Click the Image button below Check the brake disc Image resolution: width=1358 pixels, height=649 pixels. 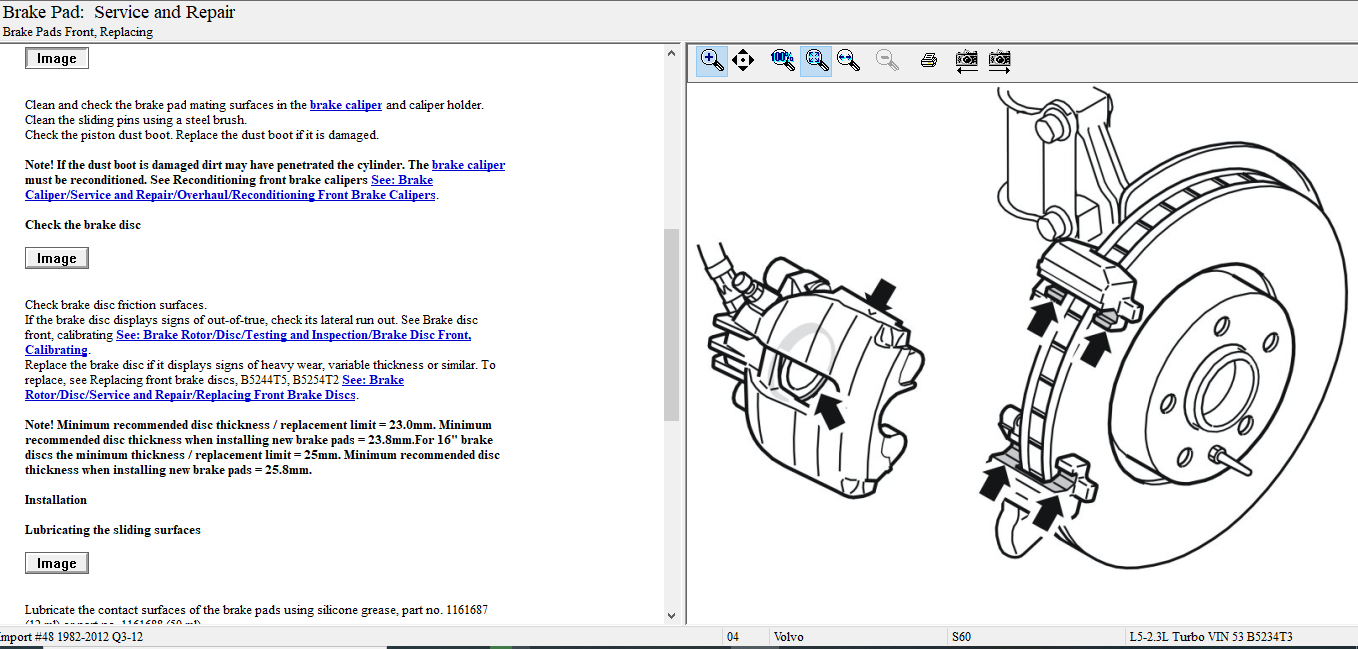[57, 258]
